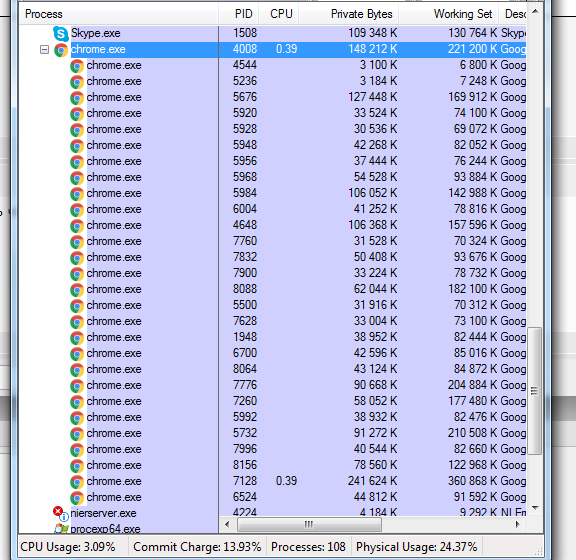576x560 pixels.
Task: Click Working Set value 360 868 K
Action: pos(473,481)
